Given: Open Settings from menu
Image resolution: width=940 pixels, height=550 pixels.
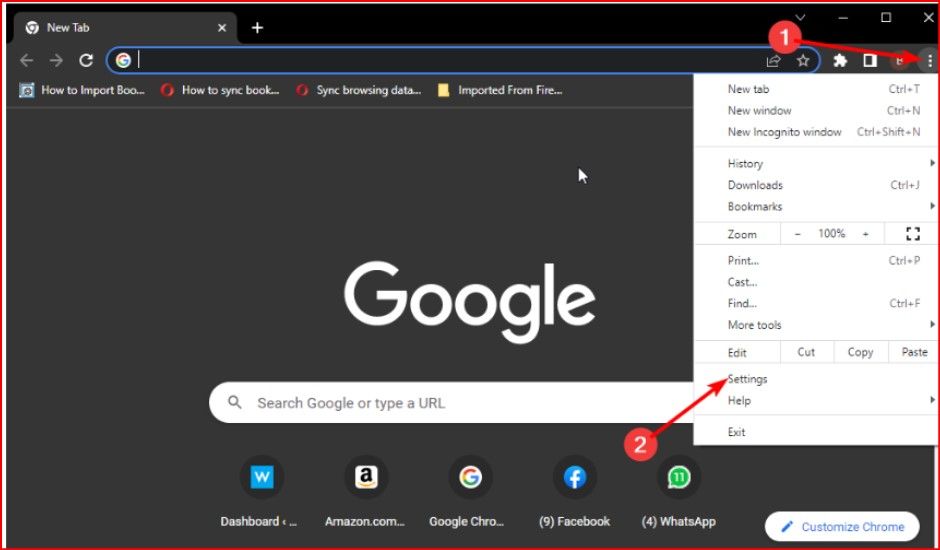Looking at the screenshot, I should [x=815, y=379].
